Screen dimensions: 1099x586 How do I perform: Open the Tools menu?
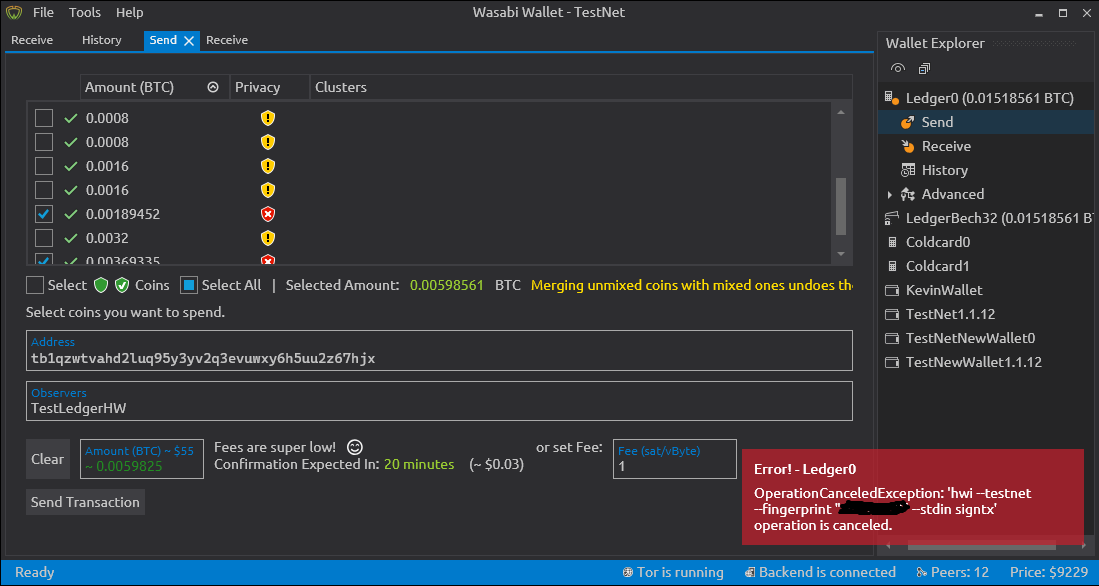[x=86, y=13]
